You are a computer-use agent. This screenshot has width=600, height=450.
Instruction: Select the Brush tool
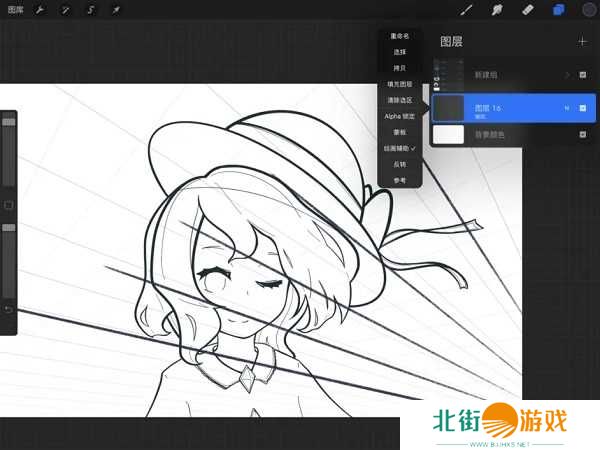click(466, 10)
